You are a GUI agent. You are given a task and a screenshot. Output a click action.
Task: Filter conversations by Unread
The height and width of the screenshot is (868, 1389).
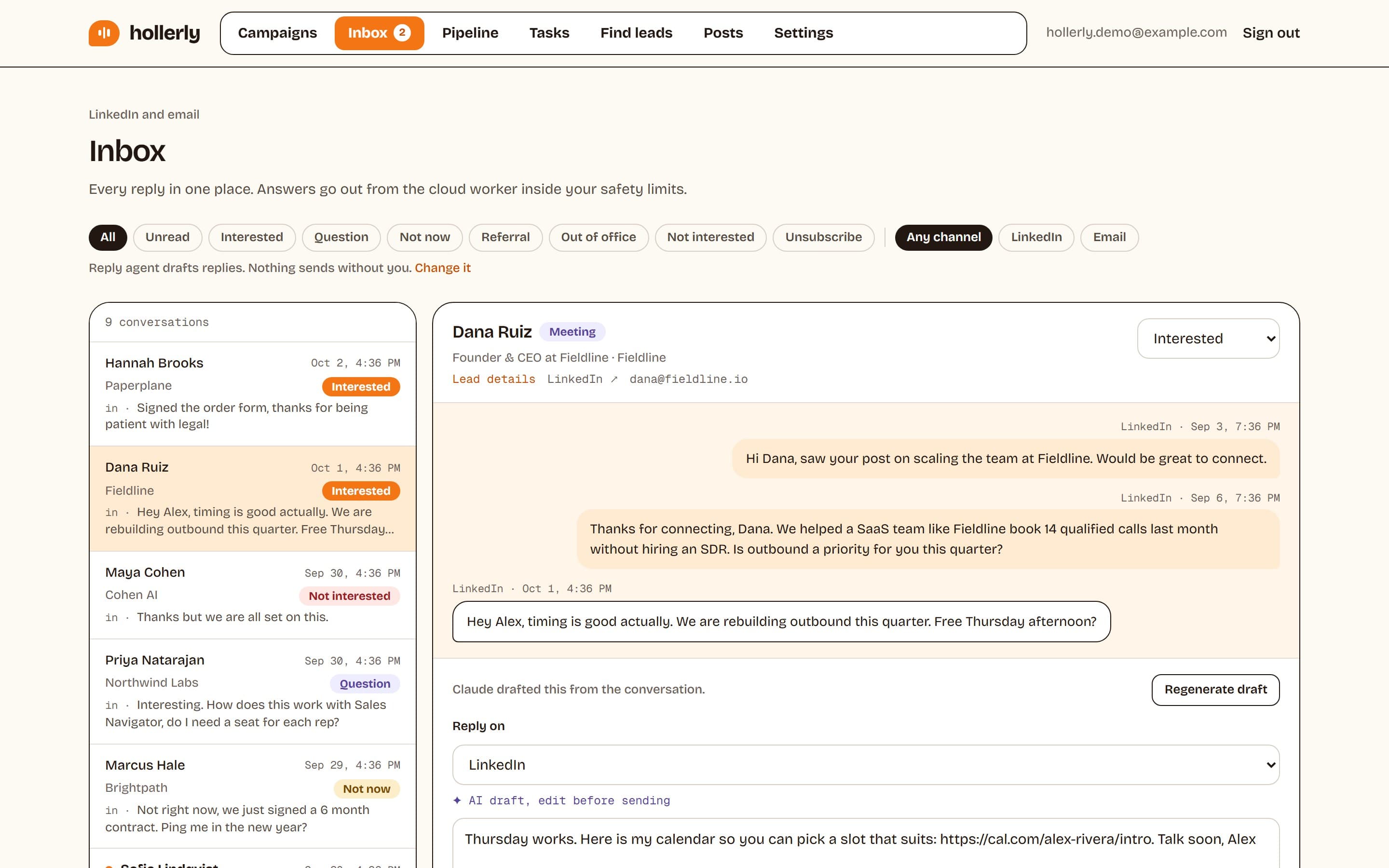point(168,237)
